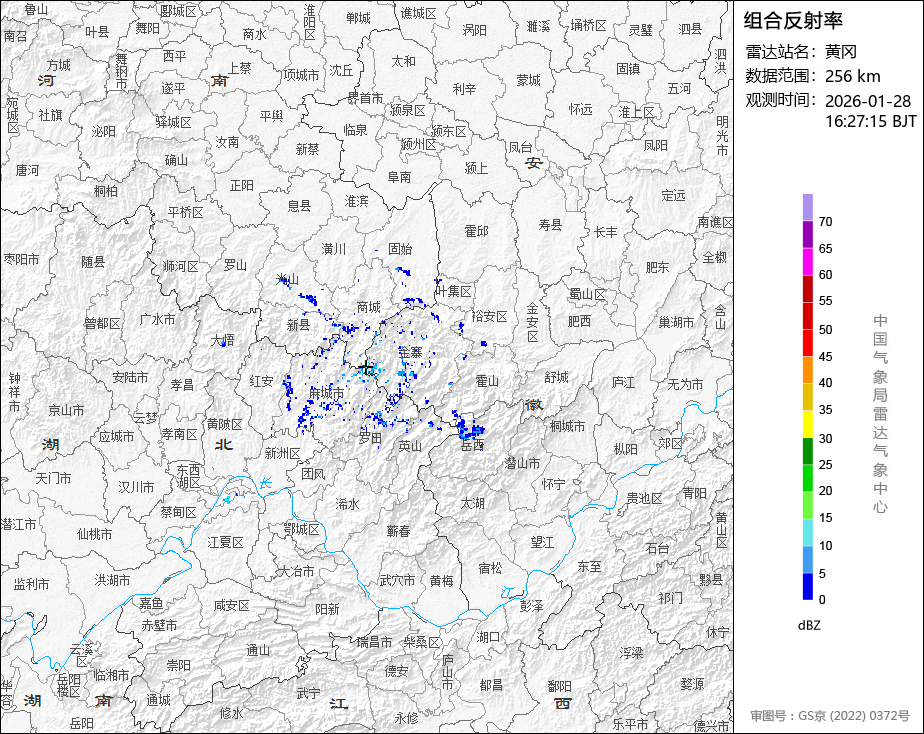Click the '鄂城区' label
Screen dimensions: 924x734
point(301,529)
